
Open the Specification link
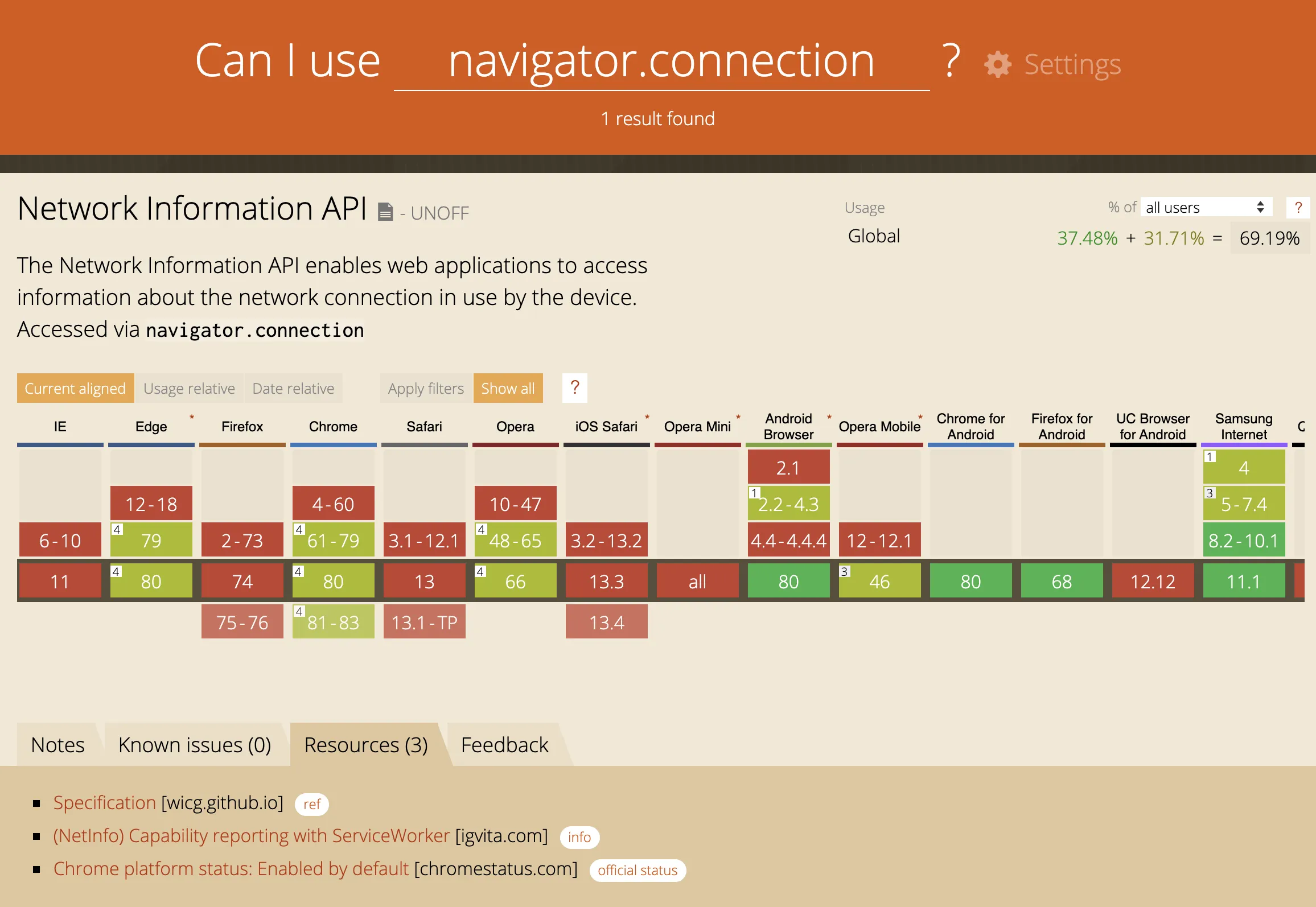(104, 803)
